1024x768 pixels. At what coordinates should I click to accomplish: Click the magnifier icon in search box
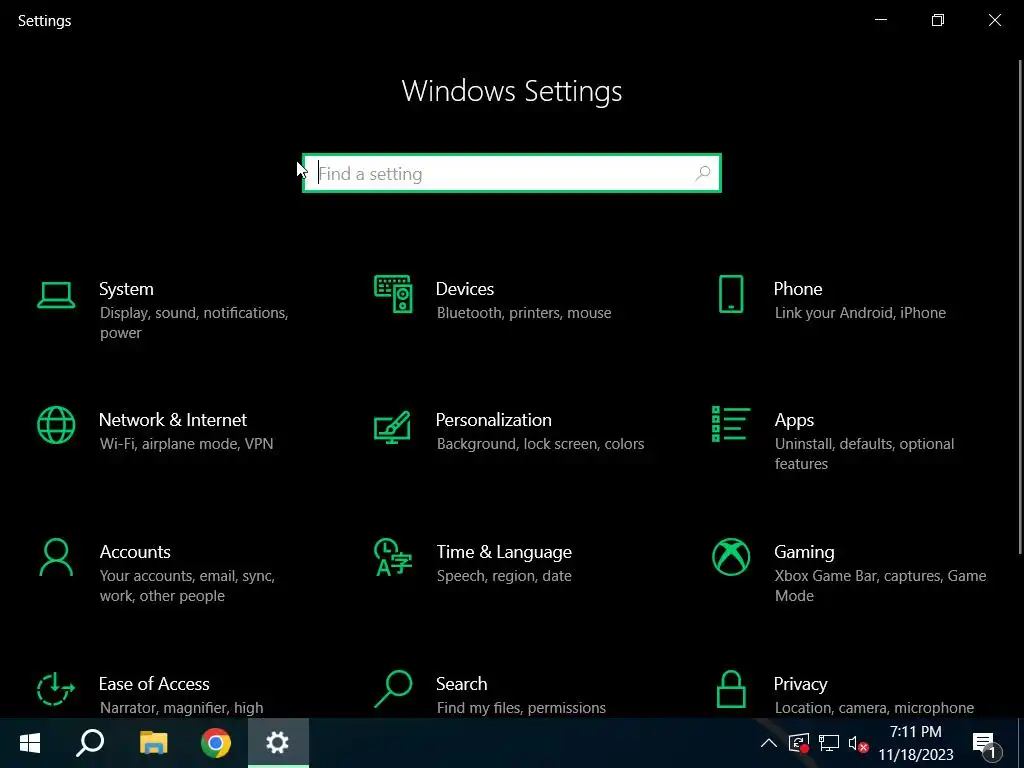703,173
